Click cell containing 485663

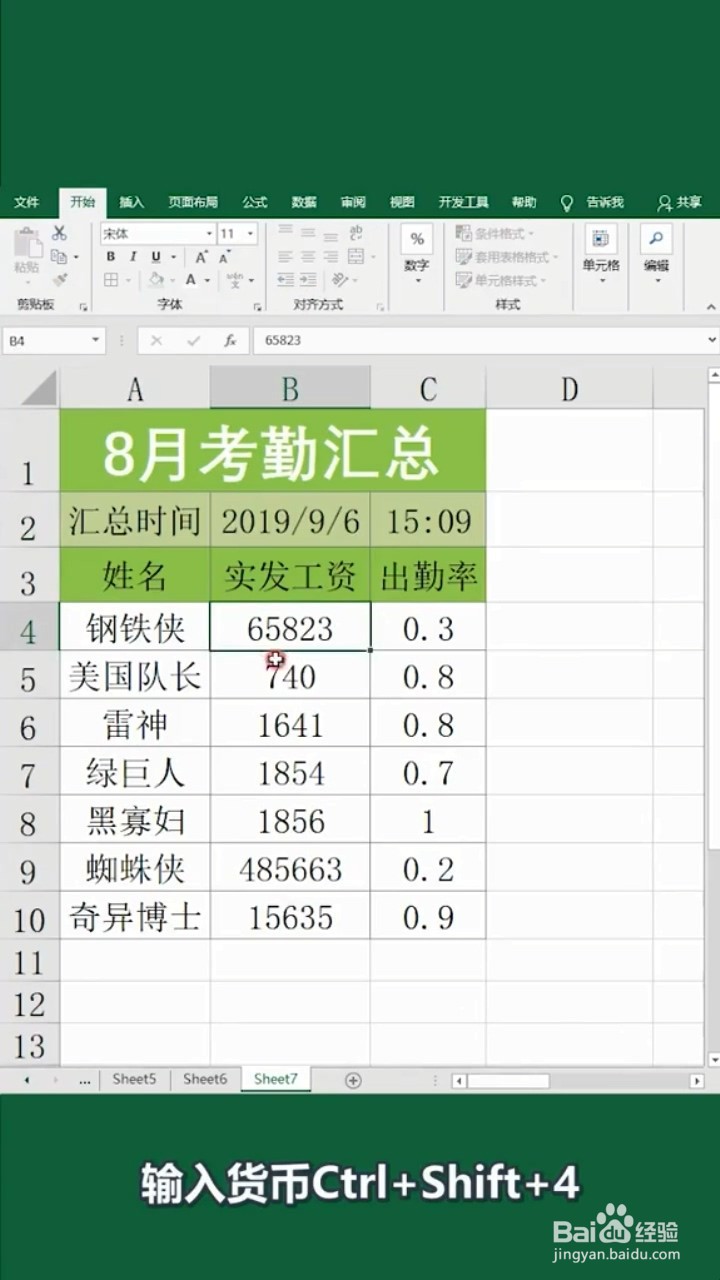coord(290,869)
